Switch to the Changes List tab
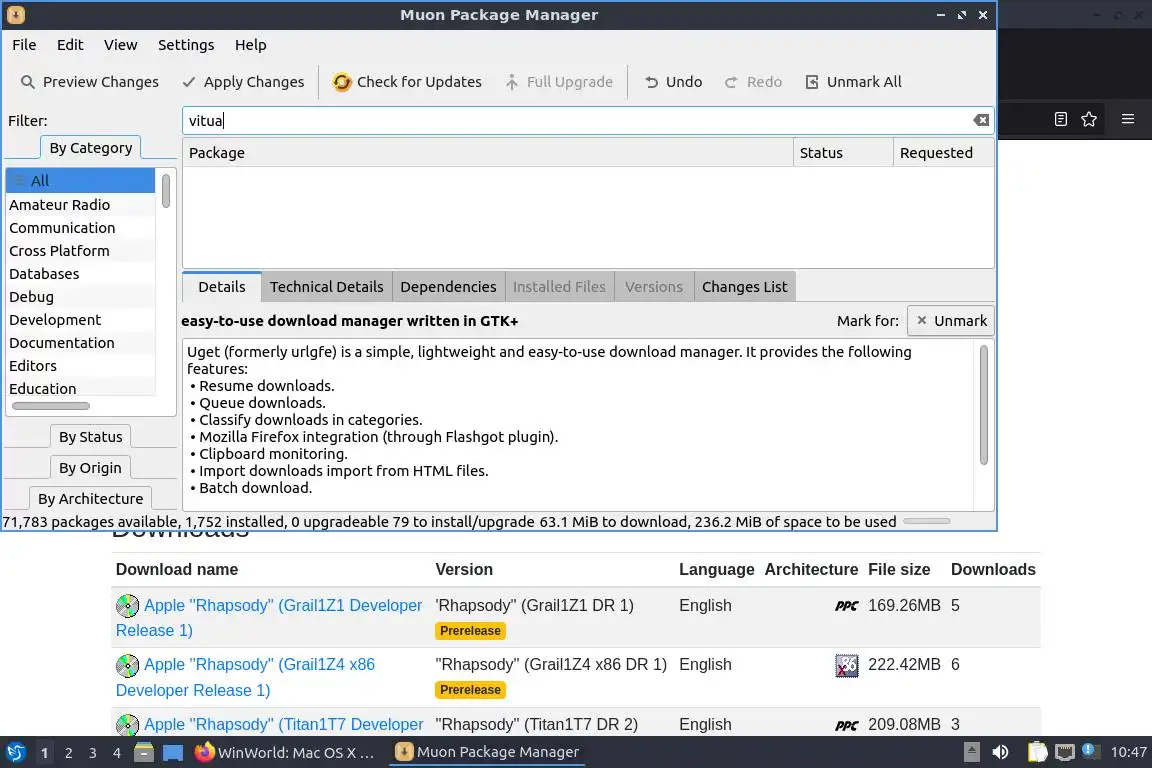Screen dimensions: 1152x768 744,287
